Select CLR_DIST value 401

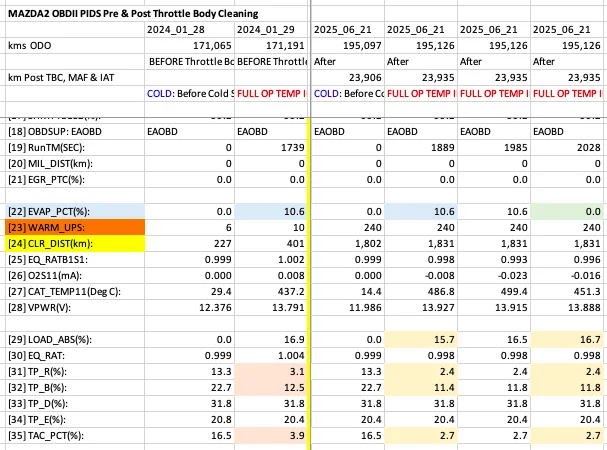click(x=271, y=244)
